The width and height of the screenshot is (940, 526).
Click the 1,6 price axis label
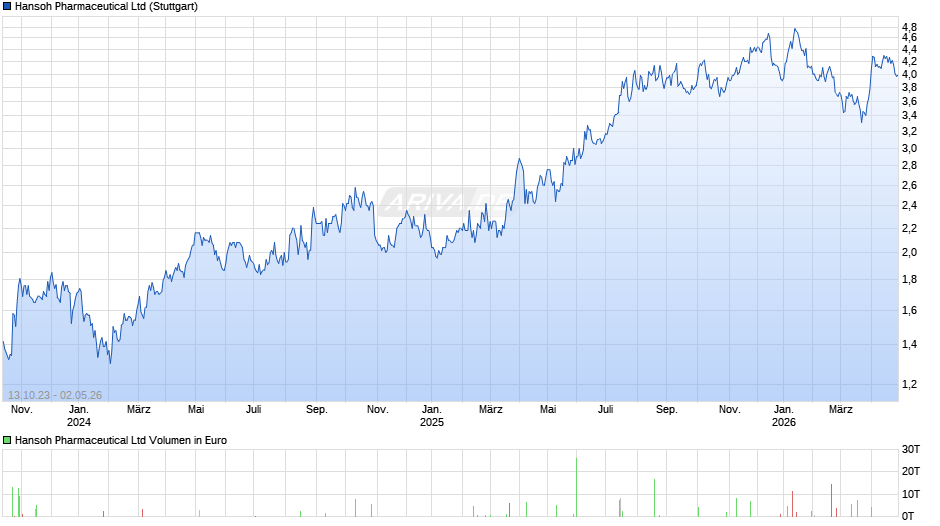909,310
